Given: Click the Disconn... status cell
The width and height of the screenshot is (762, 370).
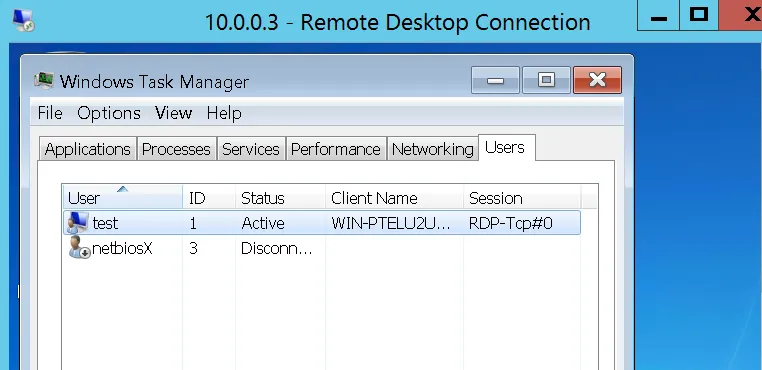Looking at the screenshot, I should pos(277,248).
